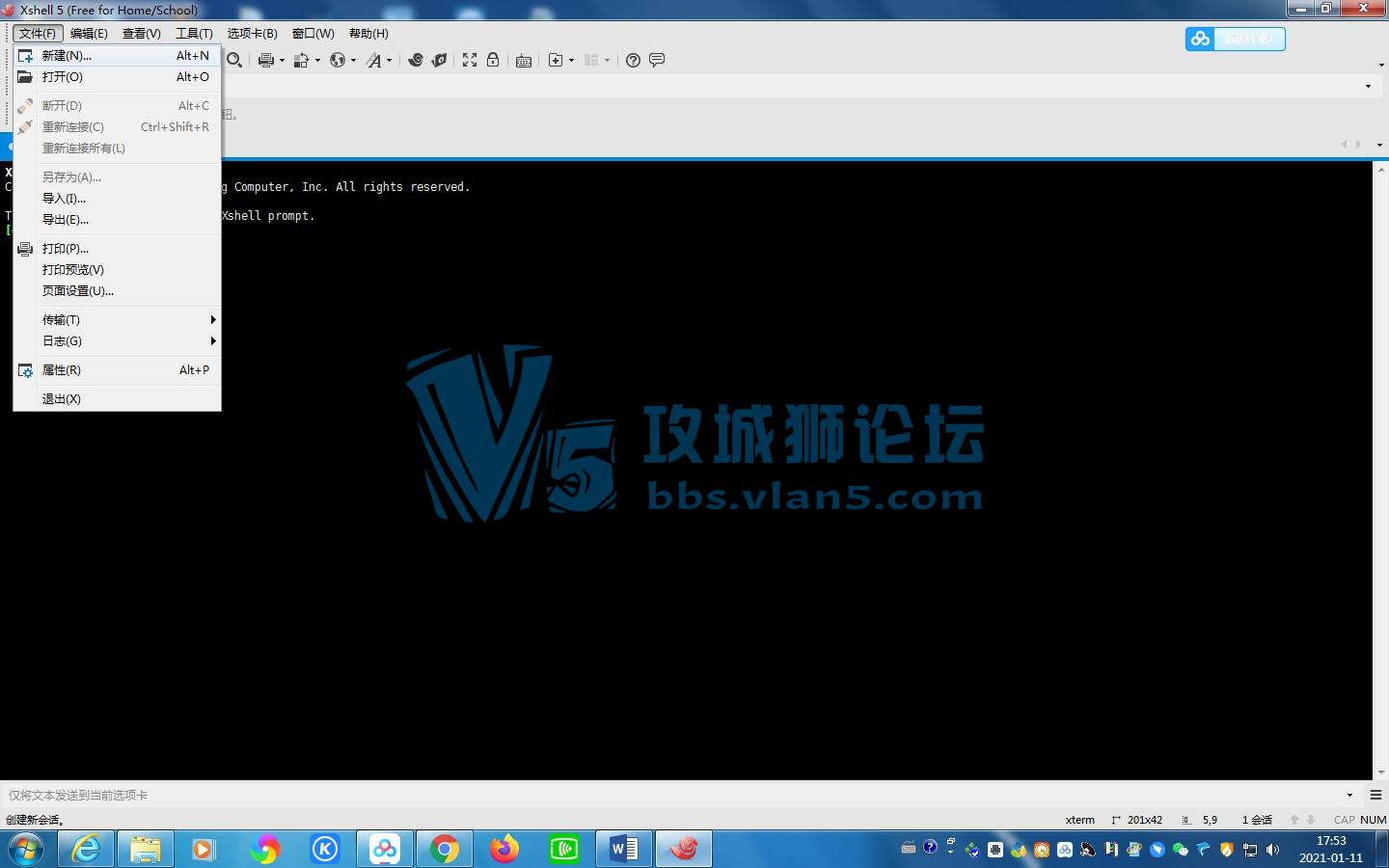Click the keyboard key-mapping toolbar icon

(524, 61)
